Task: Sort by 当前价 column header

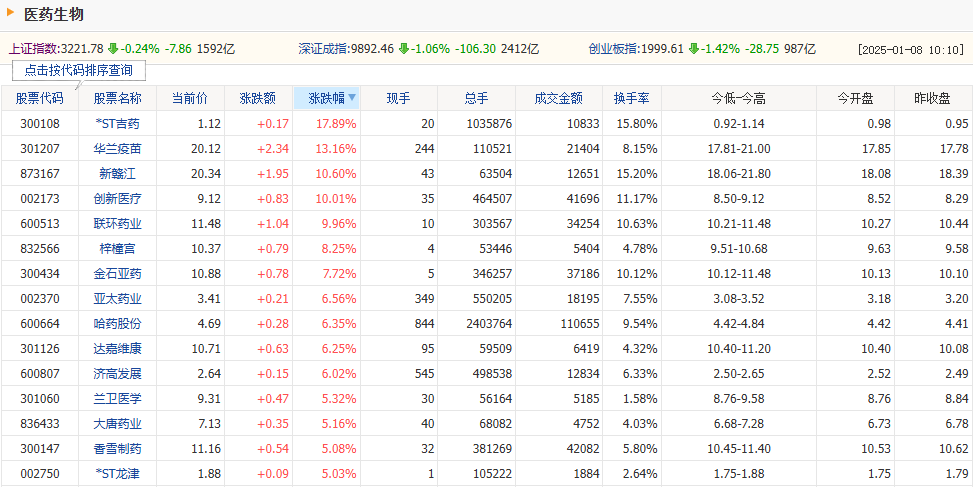Action: [x=190, y=98]
